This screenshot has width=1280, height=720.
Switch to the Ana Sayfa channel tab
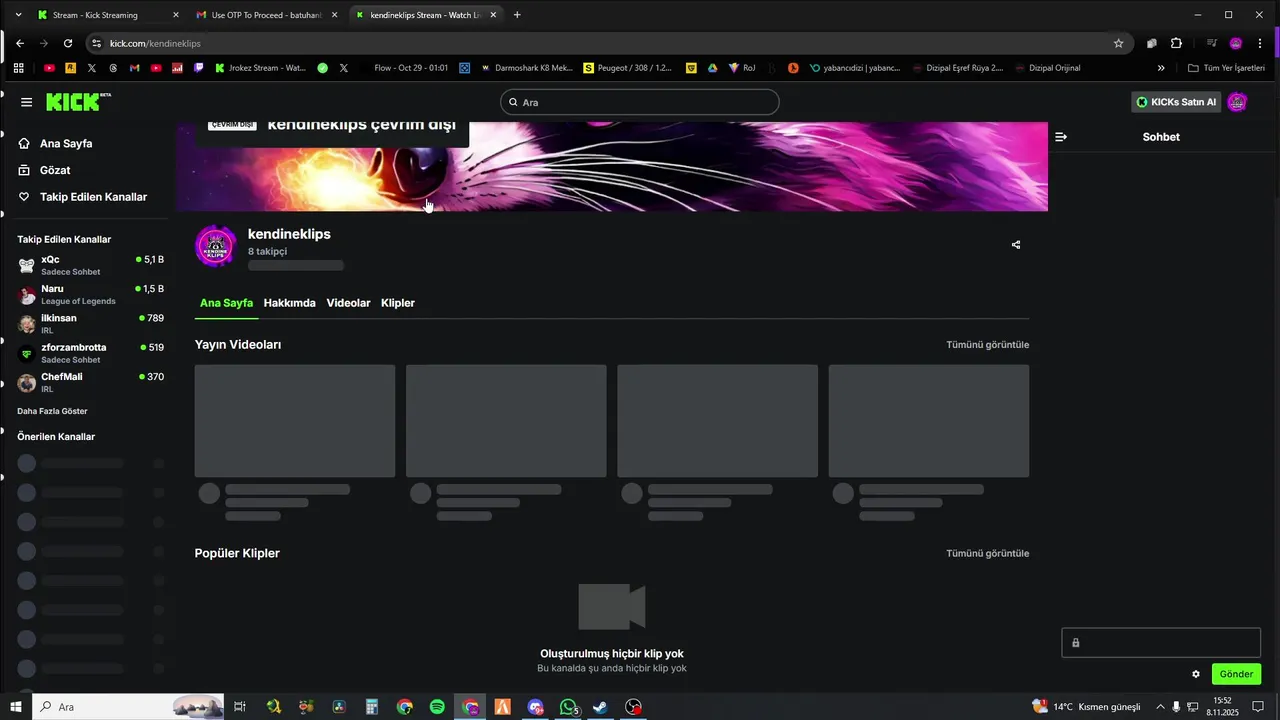click(226, 303)
